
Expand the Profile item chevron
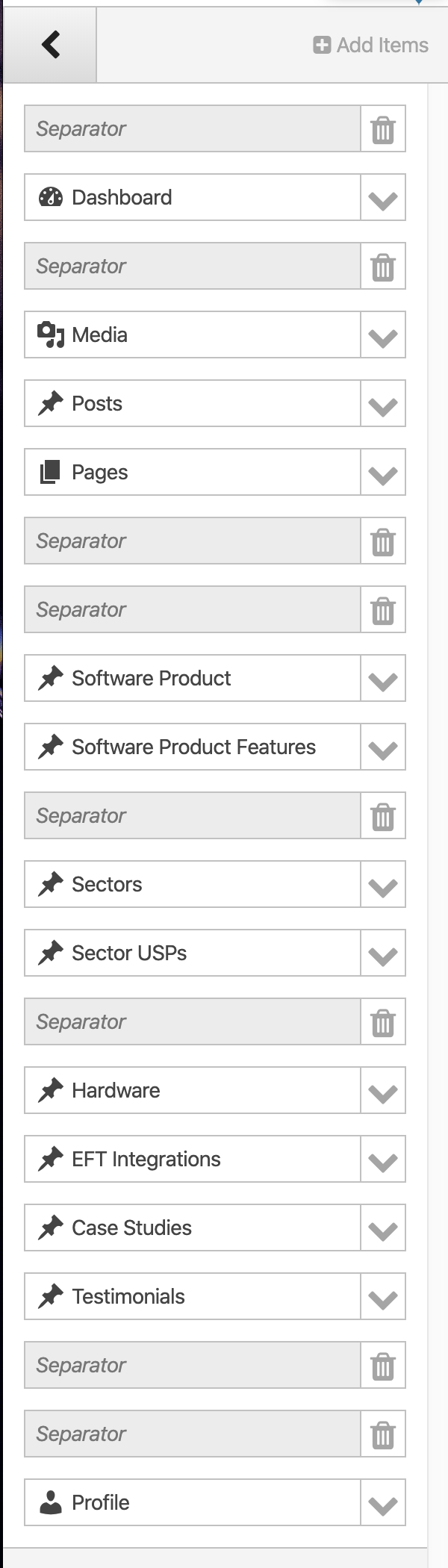pos(383,1503)
